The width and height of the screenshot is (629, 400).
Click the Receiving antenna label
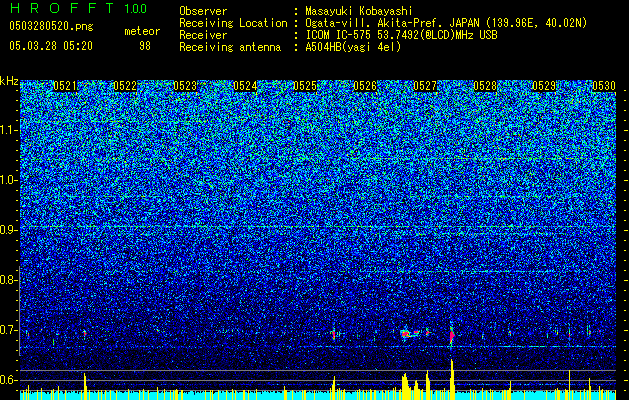point(230,47)
